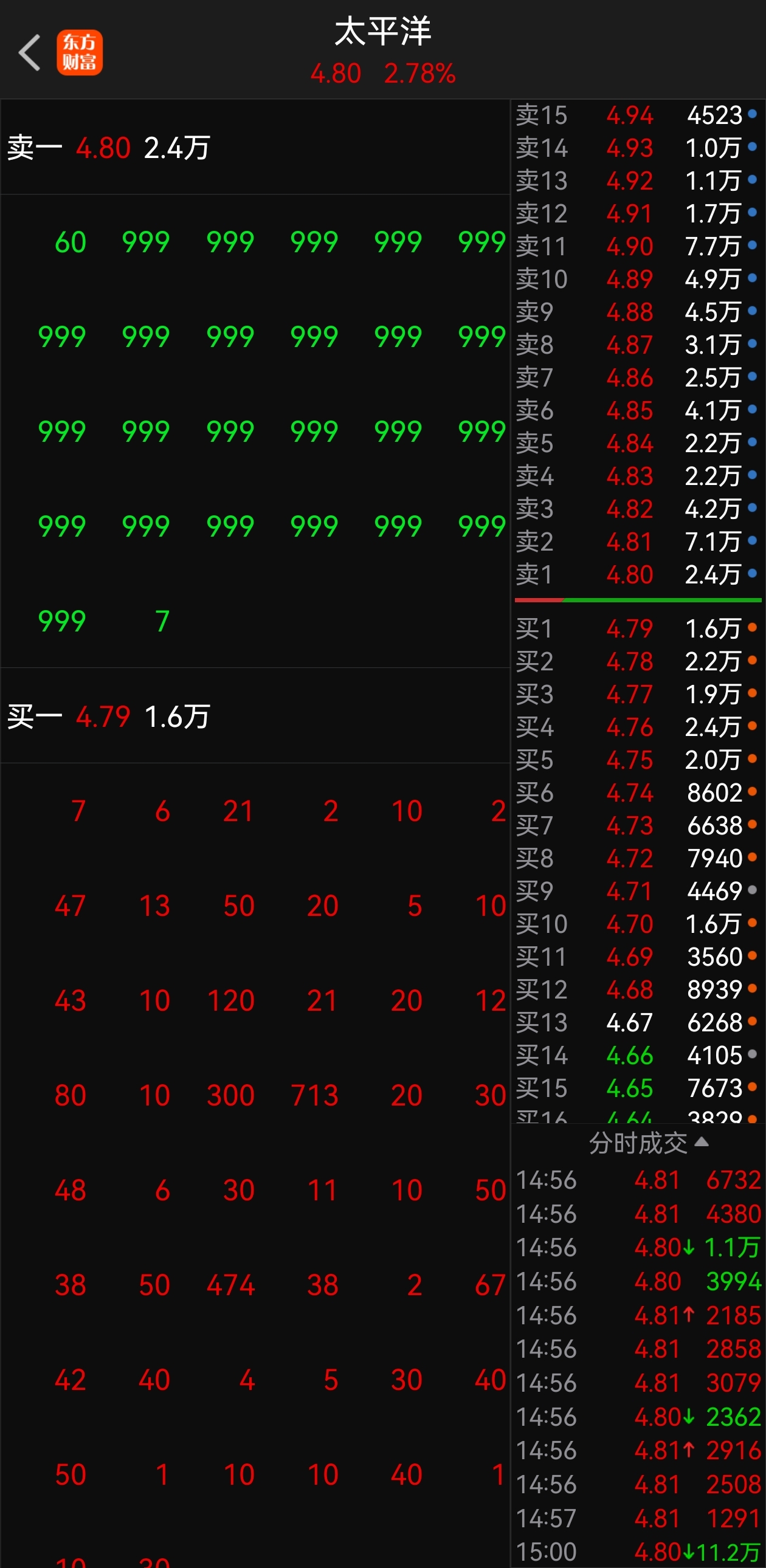Tap the red-green bid/ask ratio bar
This screenshot has width=766, height=1568.
click(x=638, y=600)
